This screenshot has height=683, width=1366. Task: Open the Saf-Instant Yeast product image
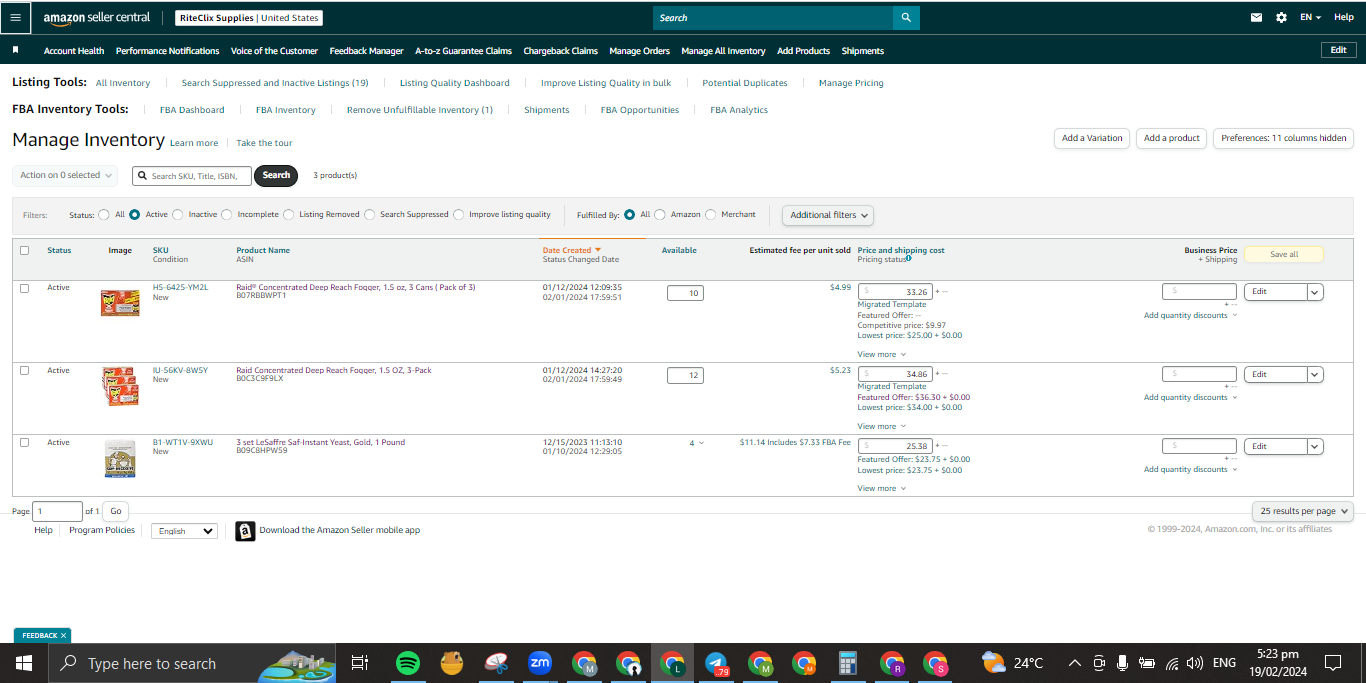pos(120,458)
